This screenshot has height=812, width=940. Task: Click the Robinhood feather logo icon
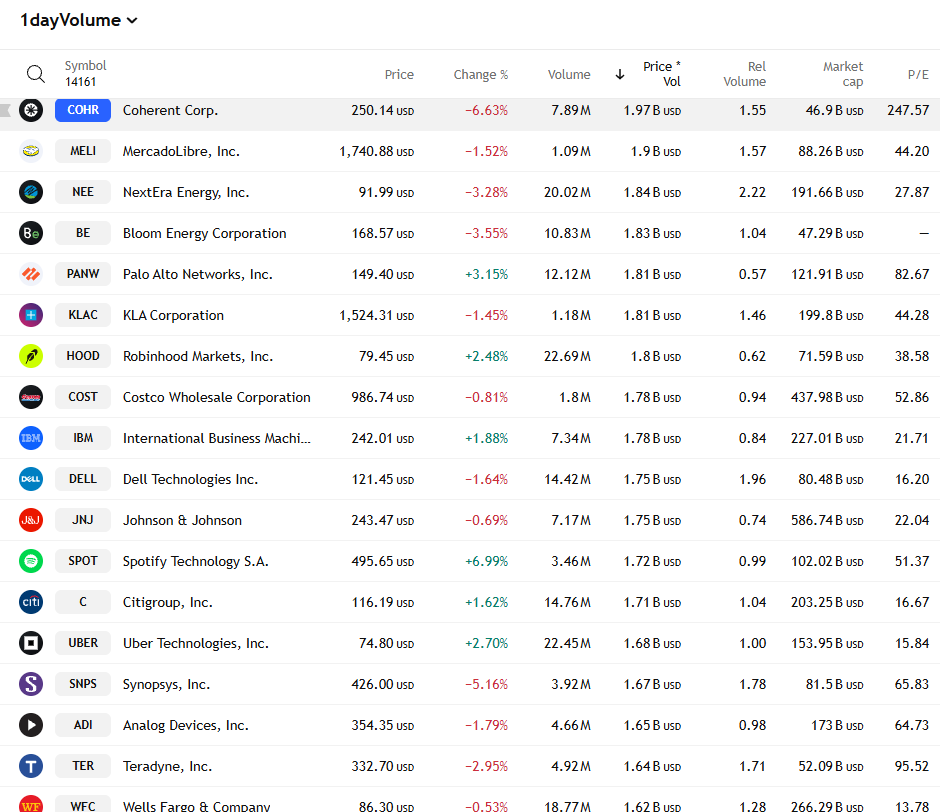pos(31,356)
